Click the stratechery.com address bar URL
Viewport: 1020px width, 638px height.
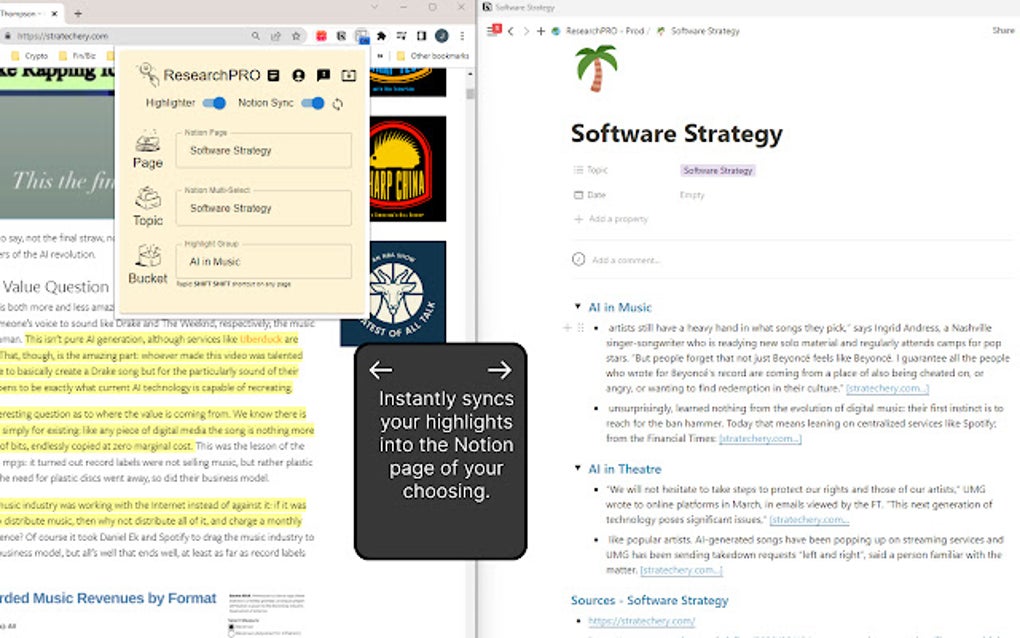(63, 36)
